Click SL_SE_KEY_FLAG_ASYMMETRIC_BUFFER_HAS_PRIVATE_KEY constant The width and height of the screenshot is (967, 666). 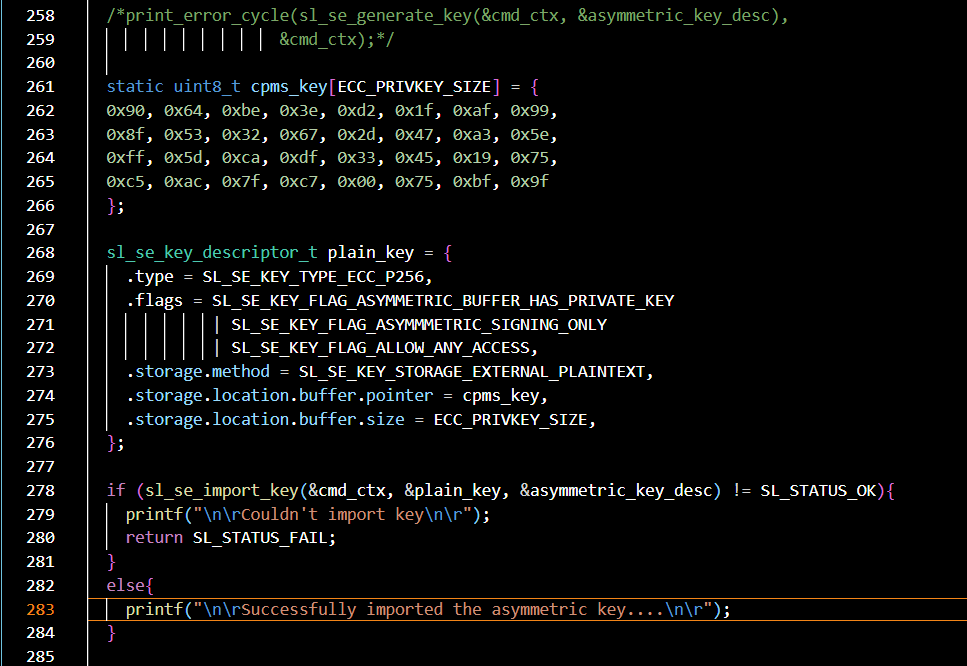coord(443,301)
